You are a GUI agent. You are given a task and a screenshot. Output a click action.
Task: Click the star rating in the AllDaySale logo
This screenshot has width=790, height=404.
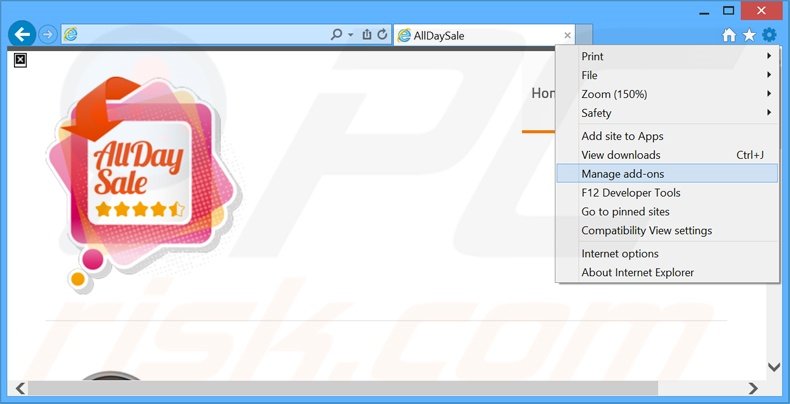(x=140, y=209)
